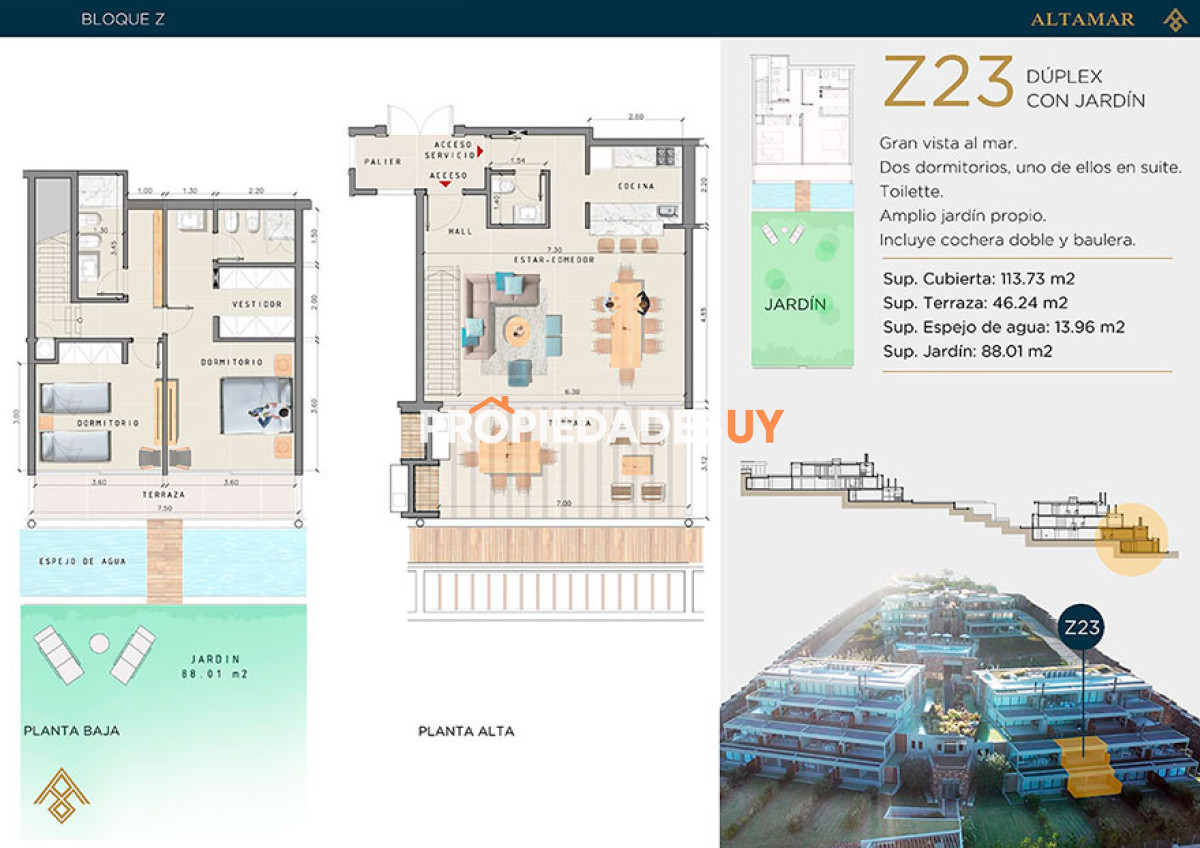The image size is (1200, 848).
Task: Click the round table between garden sun loungers
Action: click(98, 645)
